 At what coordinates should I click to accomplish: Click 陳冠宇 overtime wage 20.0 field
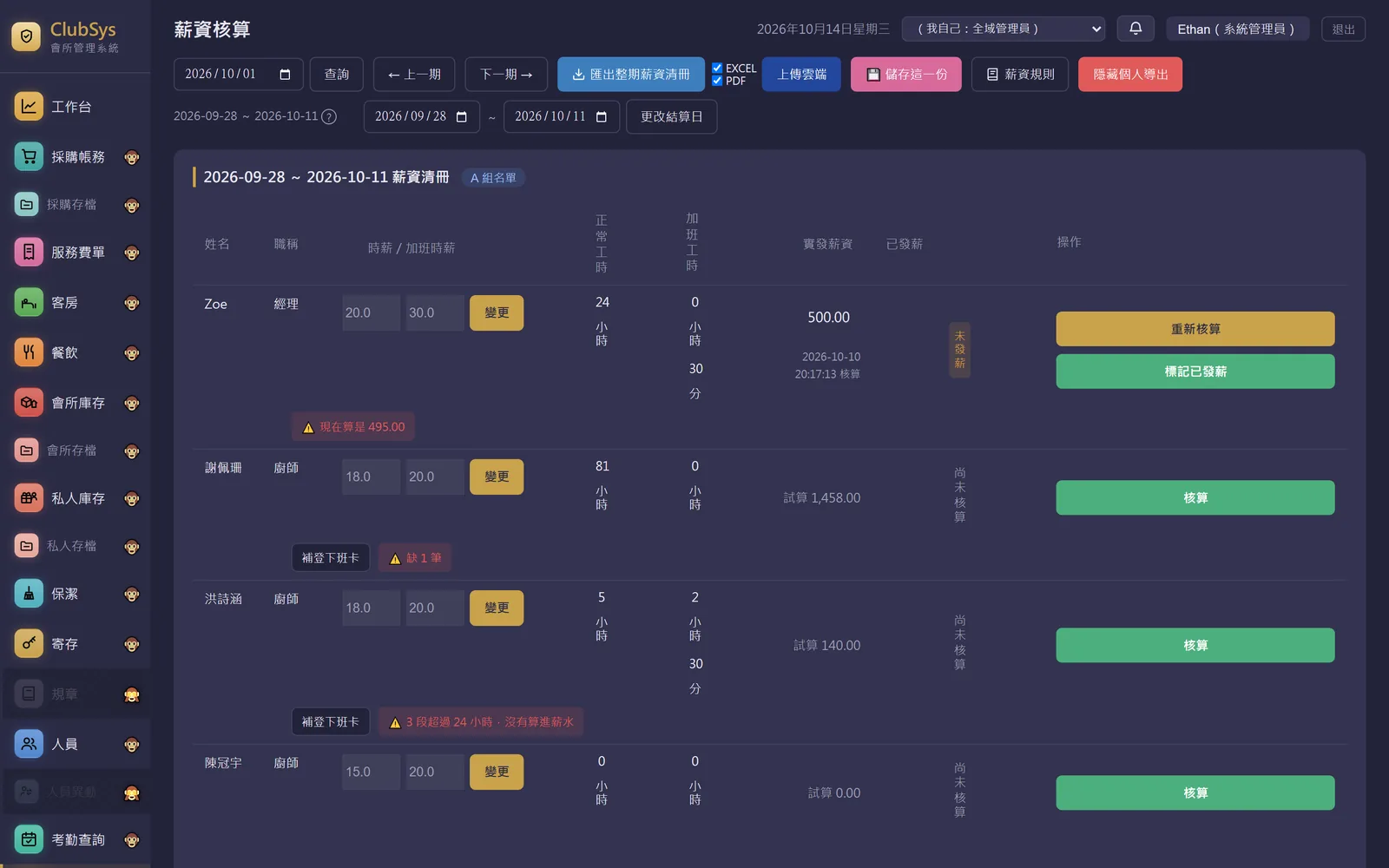435,772
